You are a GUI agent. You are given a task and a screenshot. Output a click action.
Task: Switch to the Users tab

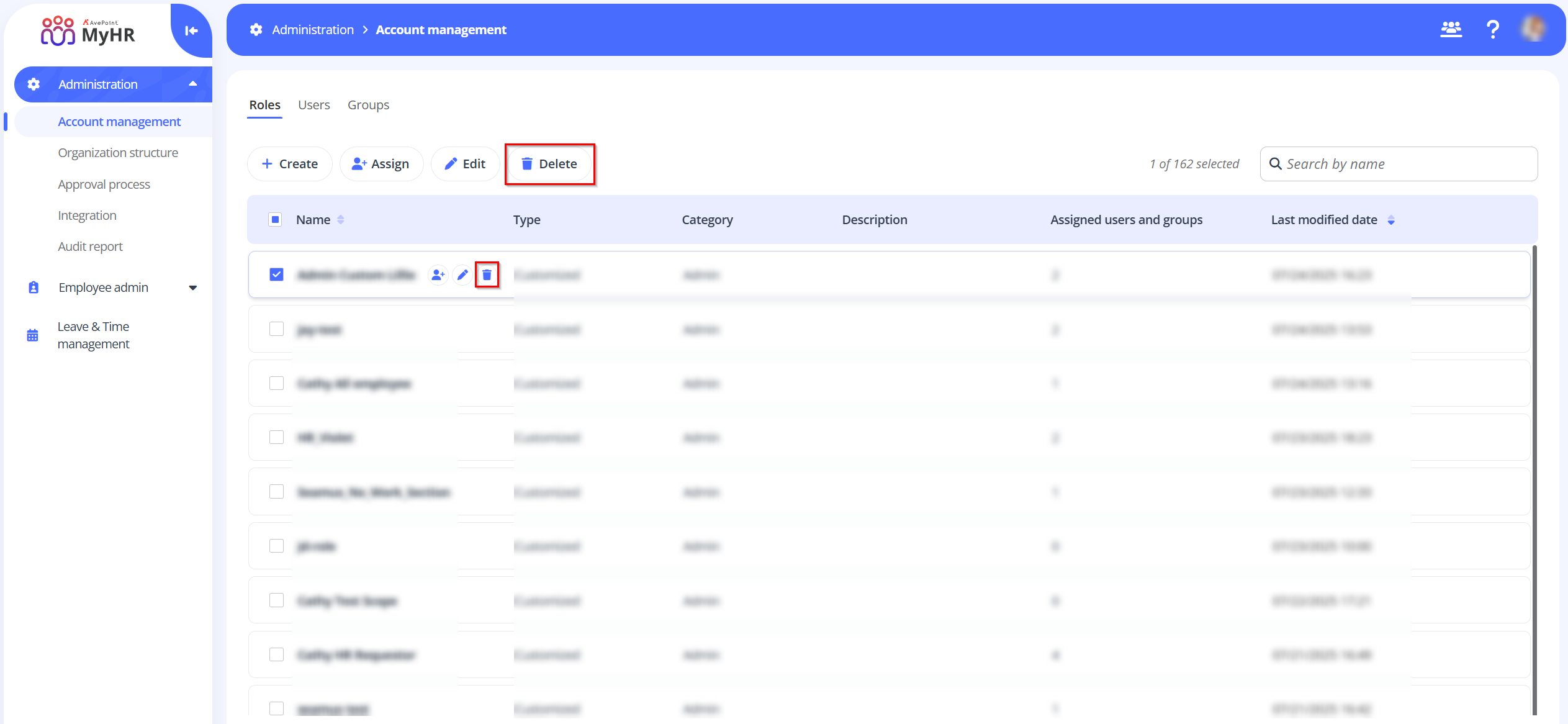click(313, 105)
